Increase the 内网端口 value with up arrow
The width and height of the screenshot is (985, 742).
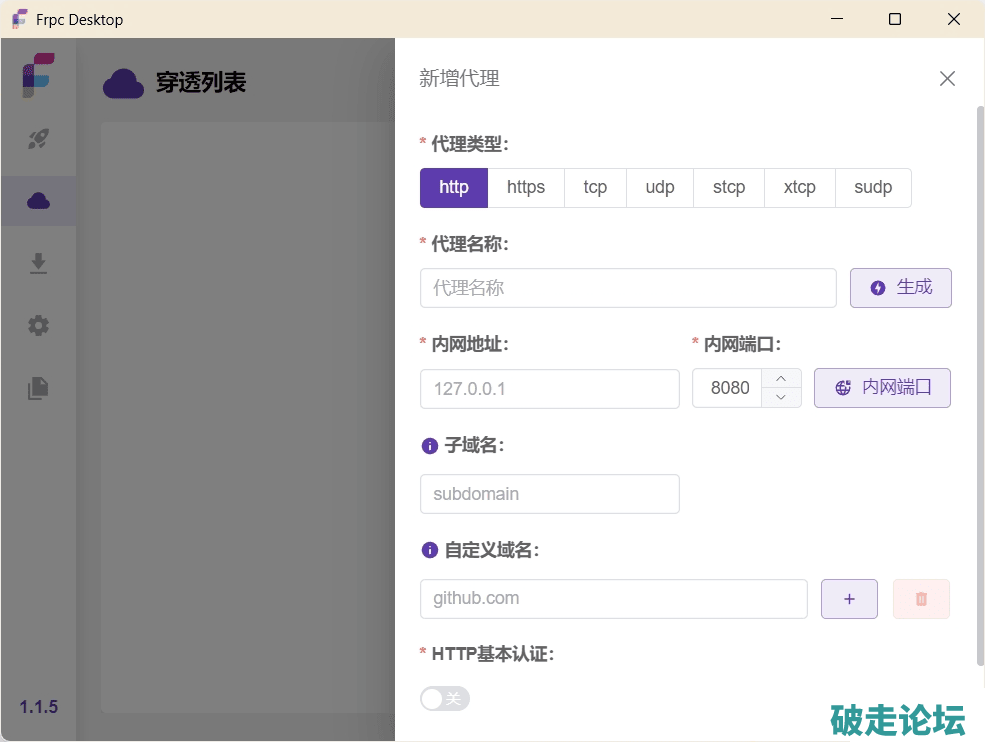(781, 378)
